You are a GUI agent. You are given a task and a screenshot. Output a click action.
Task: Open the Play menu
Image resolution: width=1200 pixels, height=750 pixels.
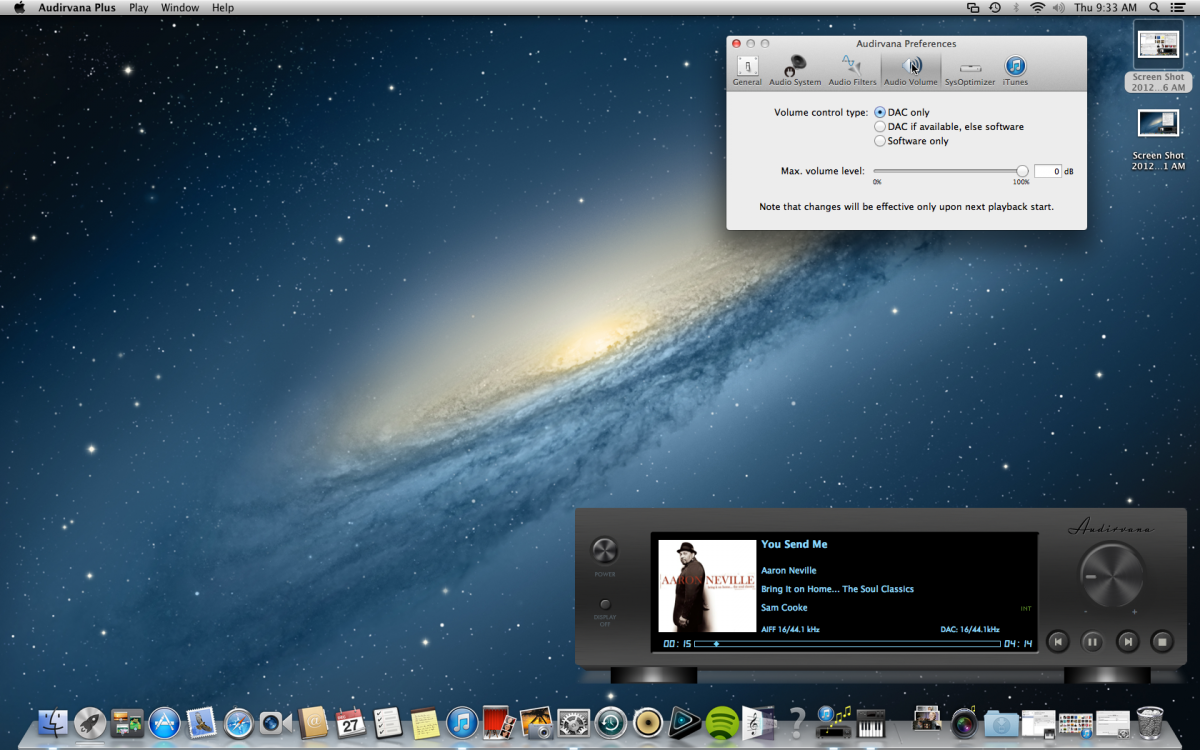click(138, 8)
